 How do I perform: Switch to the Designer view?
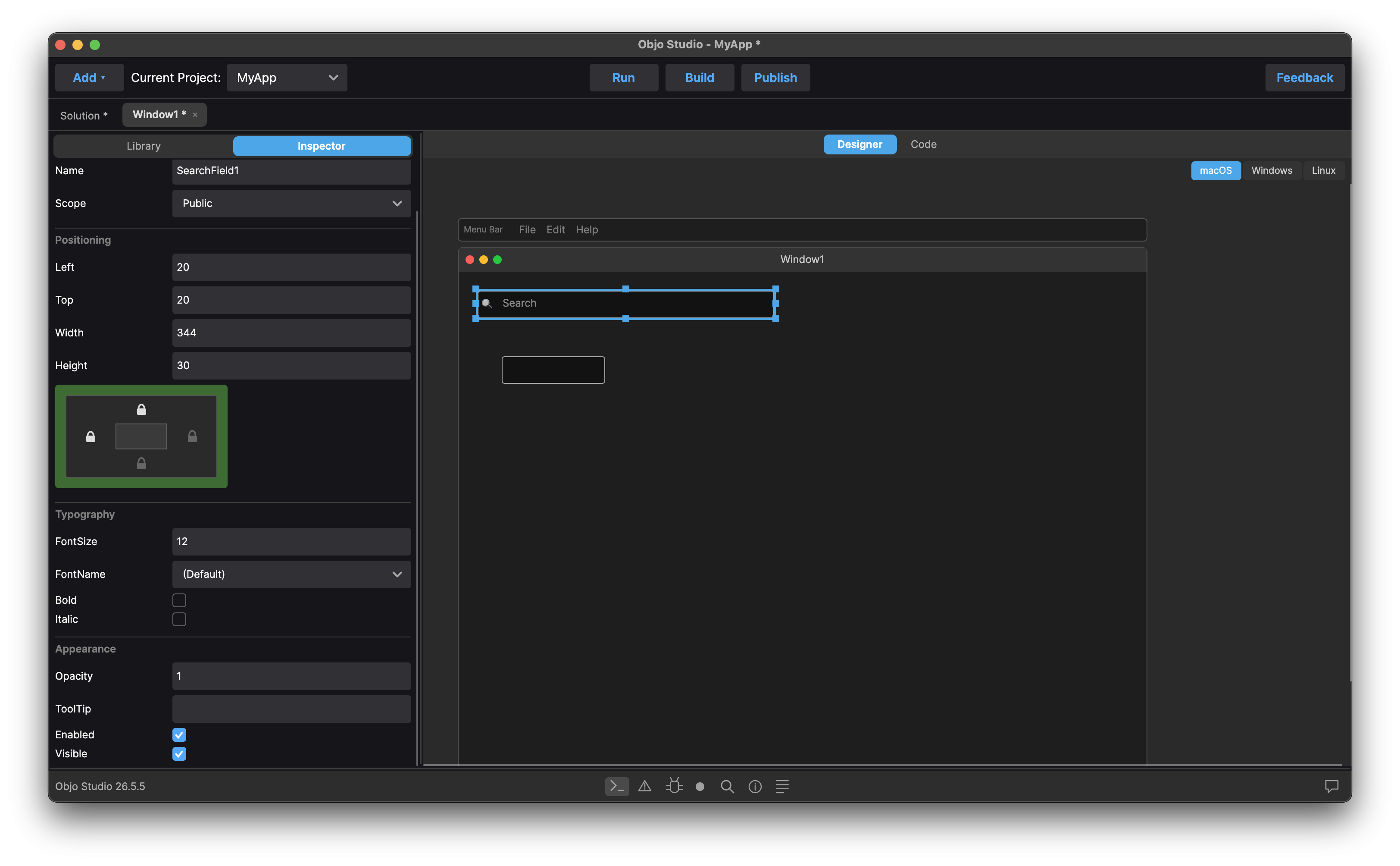click(x=859, y=144)
